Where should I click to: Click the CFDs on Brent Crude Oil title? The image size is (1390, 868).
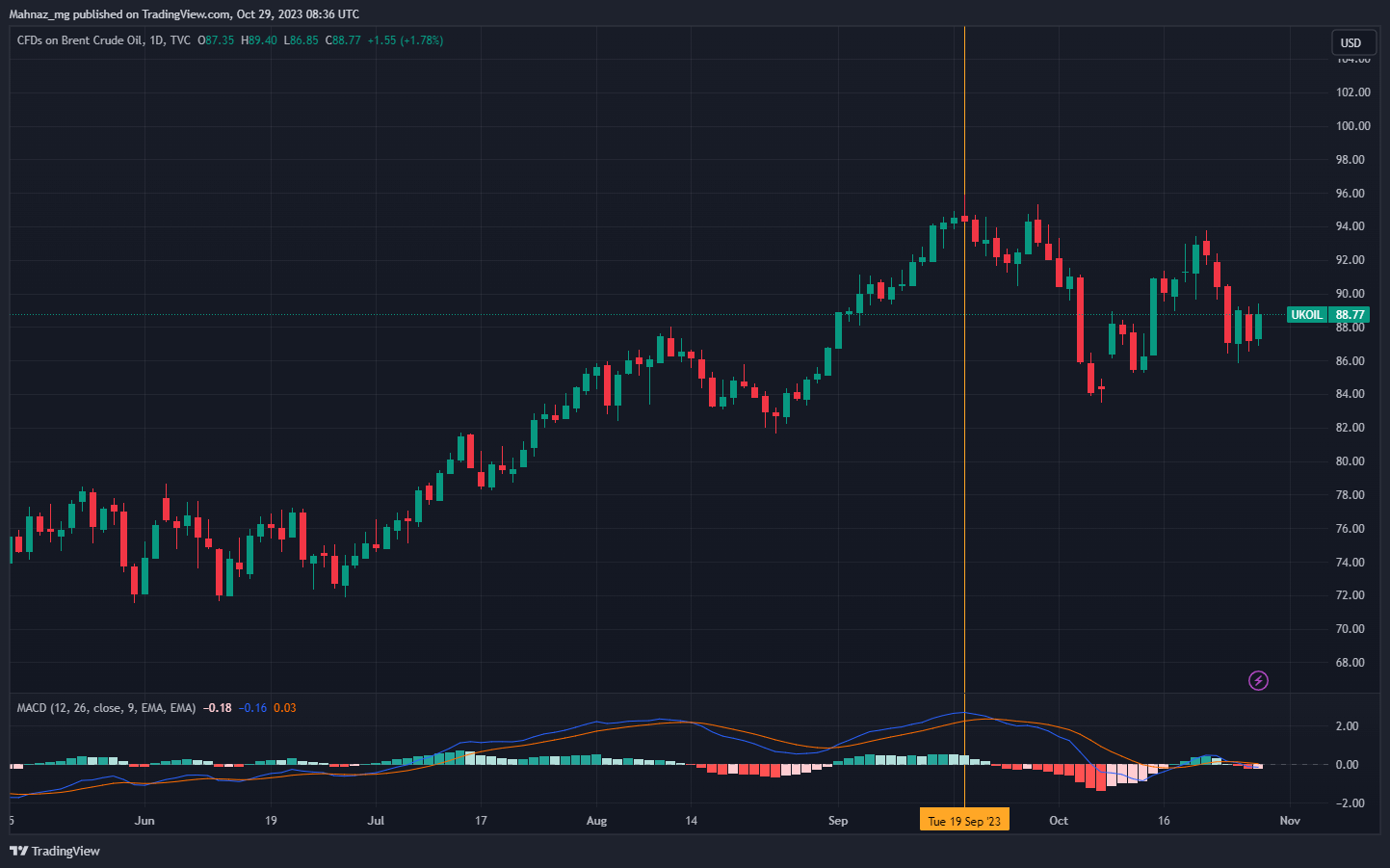point(79,40)
